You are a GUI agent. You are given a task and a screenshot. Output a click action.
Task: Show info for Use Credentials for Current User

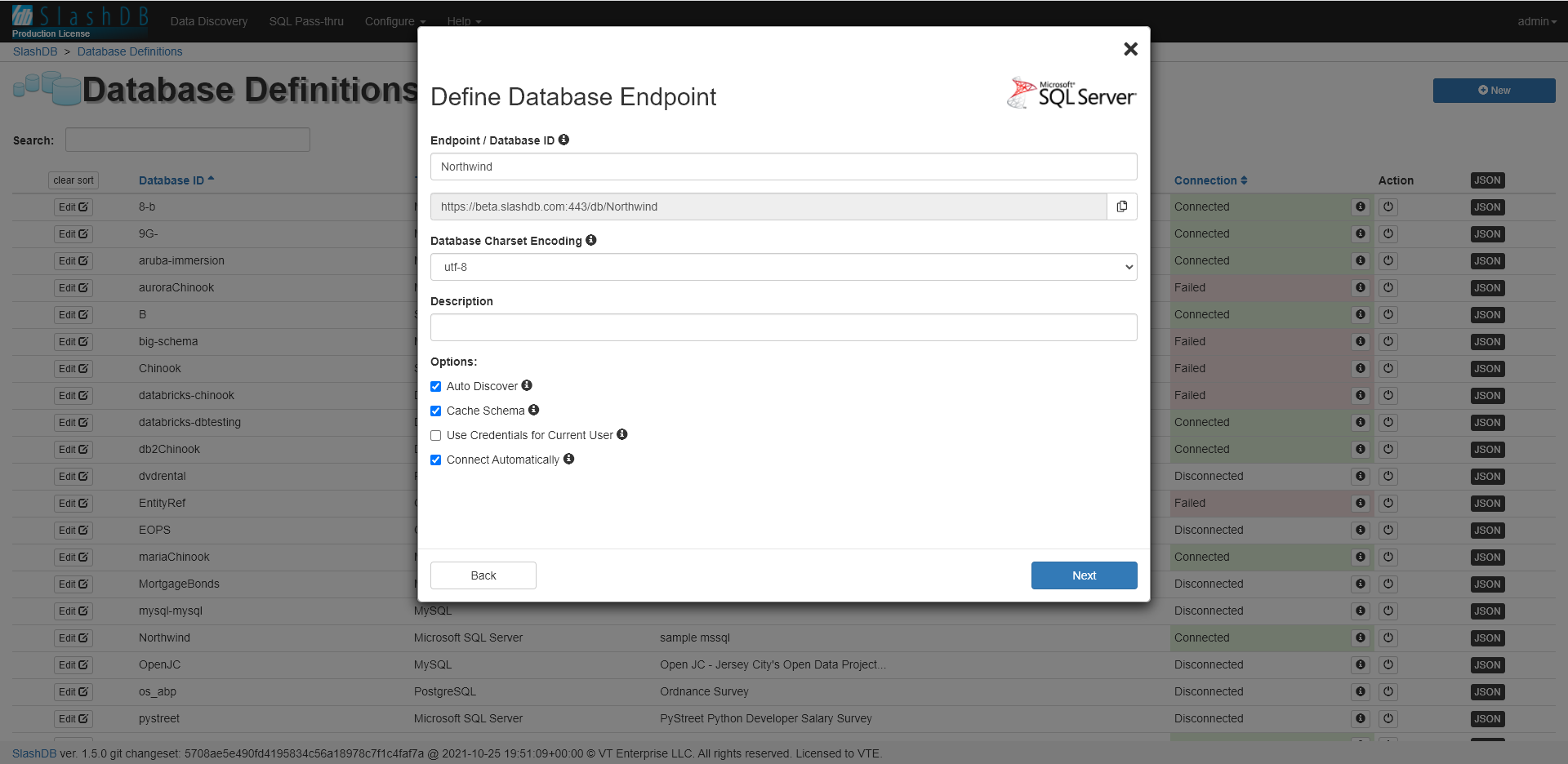tap(622, 434)
